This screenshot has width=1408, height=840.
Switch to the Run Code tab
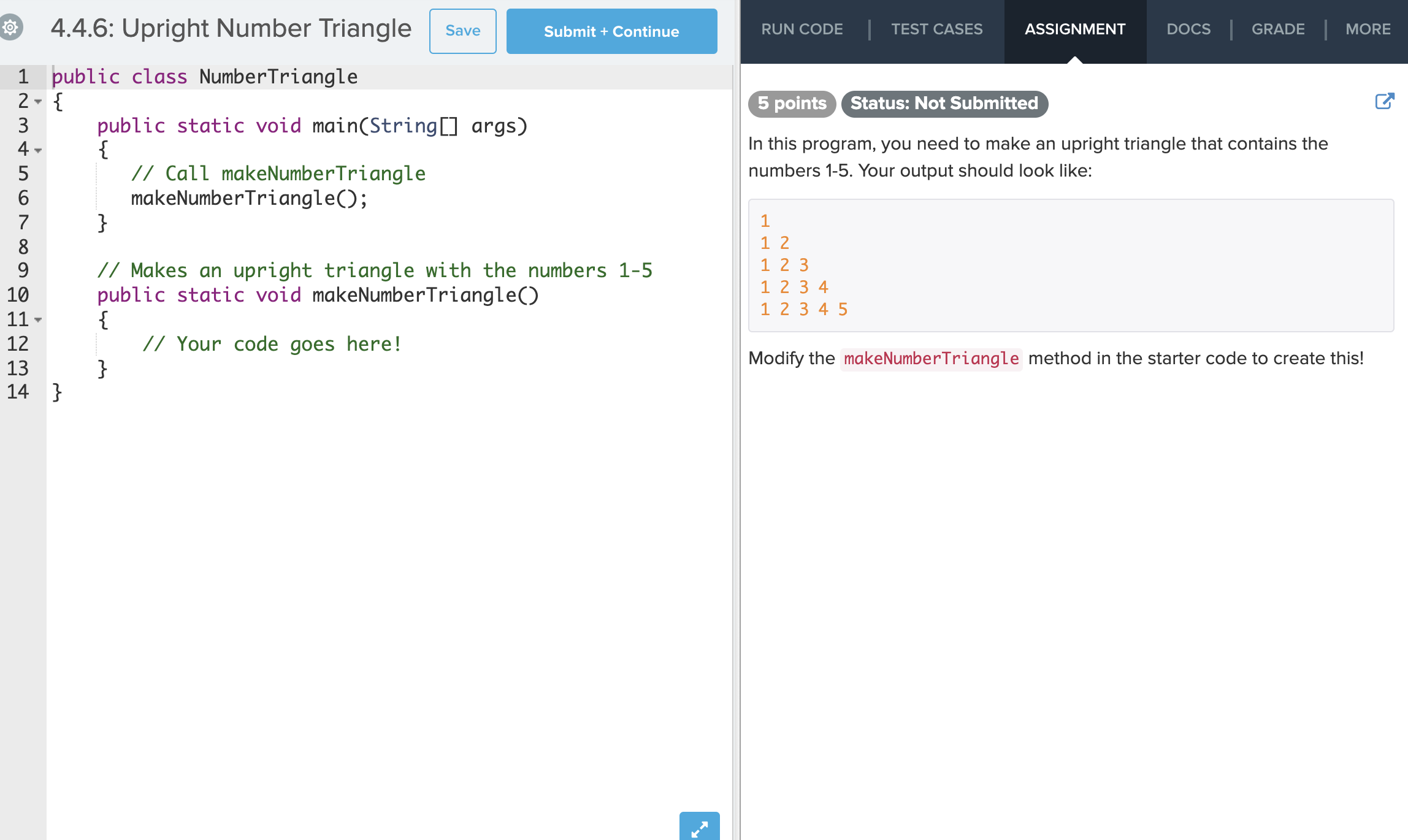click(x=802, y=29)
